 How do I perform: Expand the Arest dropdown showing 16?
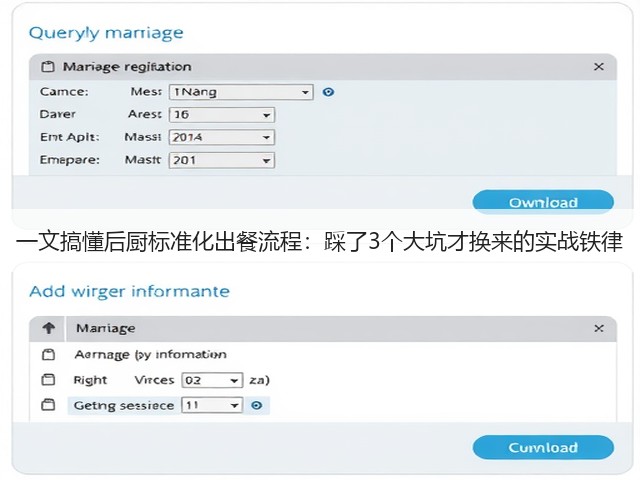(222, 115)
